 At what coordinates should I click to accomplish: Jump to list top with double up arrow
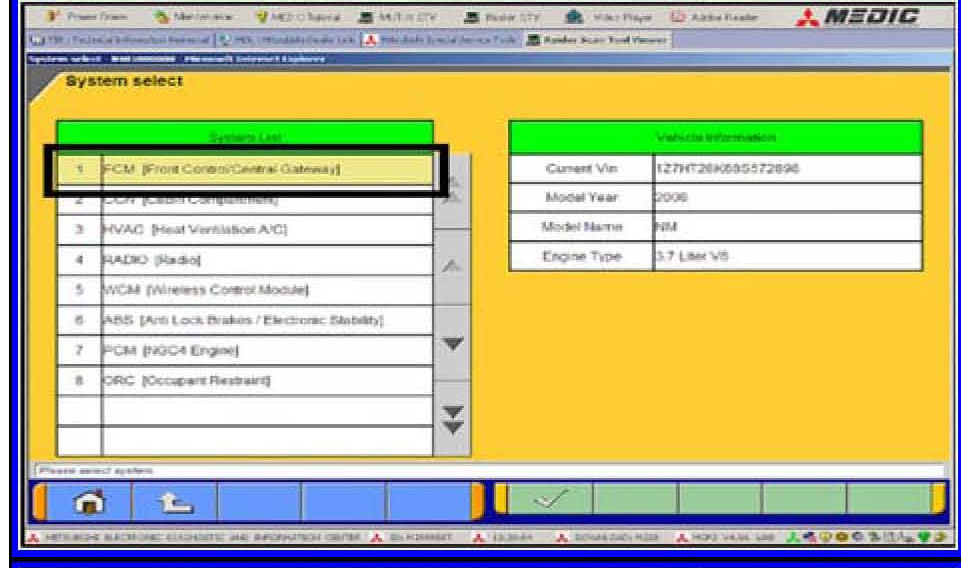453,190
